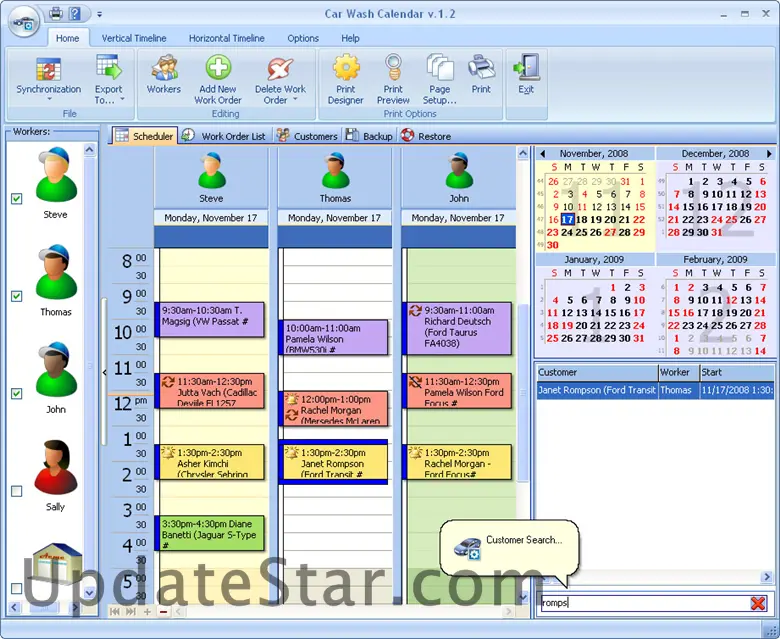Select Janet Rompson 1:30pm appointment
The height and width of the screenshot is (639, 780).
click(x=333, y=462)
